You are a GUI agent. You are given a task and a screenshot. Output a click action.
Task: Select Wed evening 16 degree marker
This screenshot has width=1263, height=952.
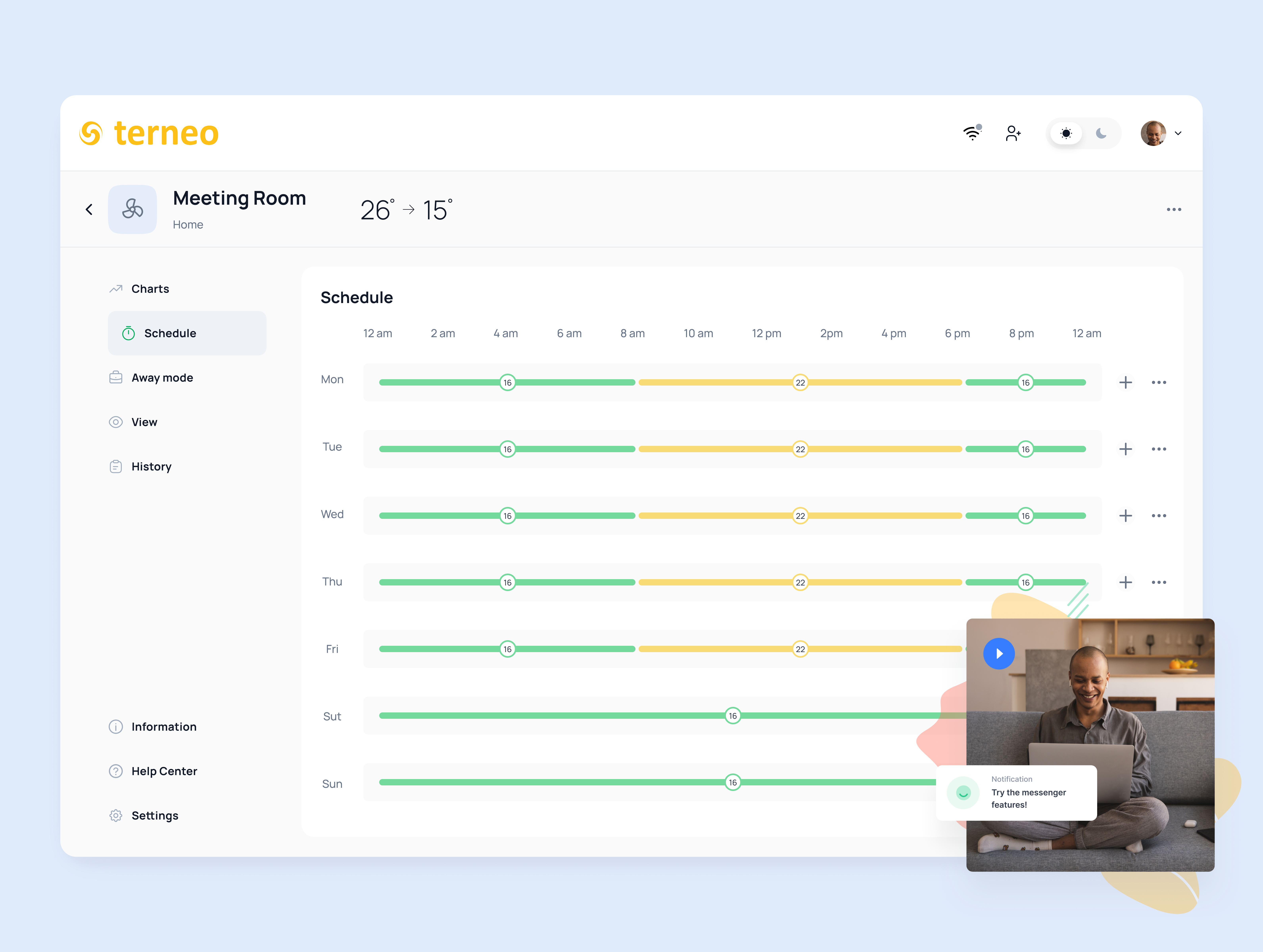1025,516
